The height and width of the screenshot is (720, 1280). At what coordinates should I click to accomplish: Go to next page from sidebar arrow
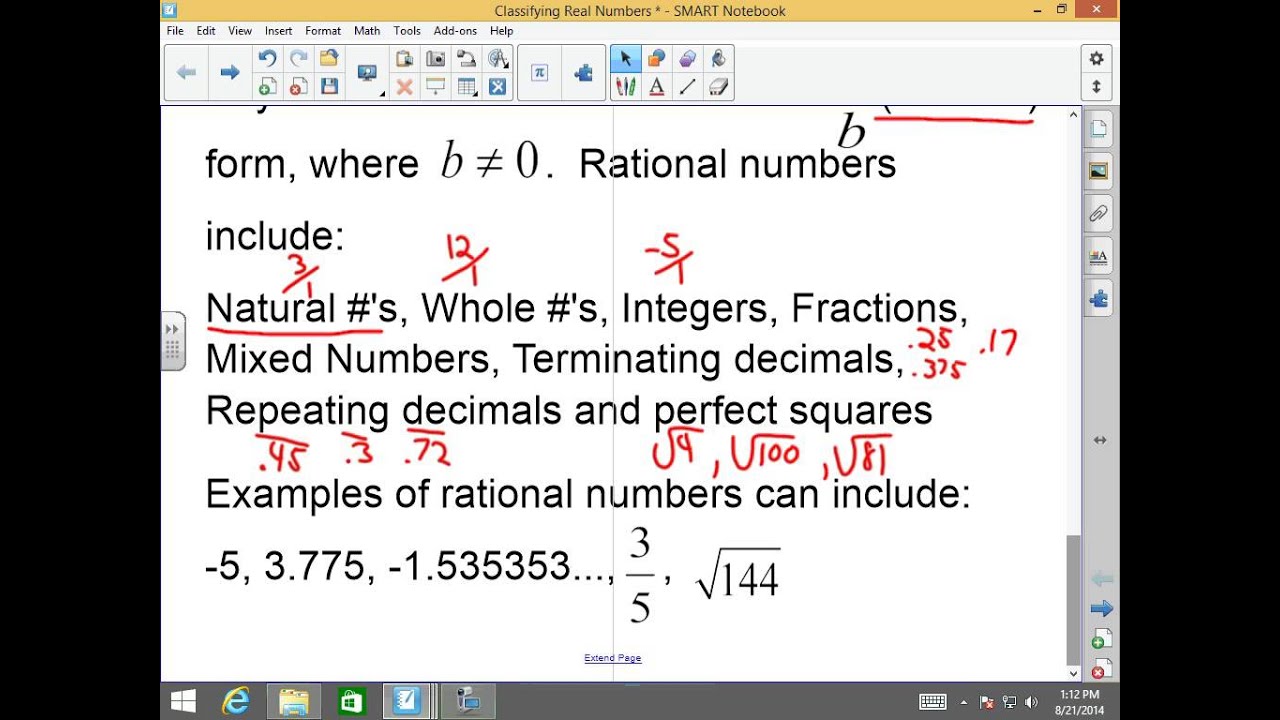(1100, 608)
